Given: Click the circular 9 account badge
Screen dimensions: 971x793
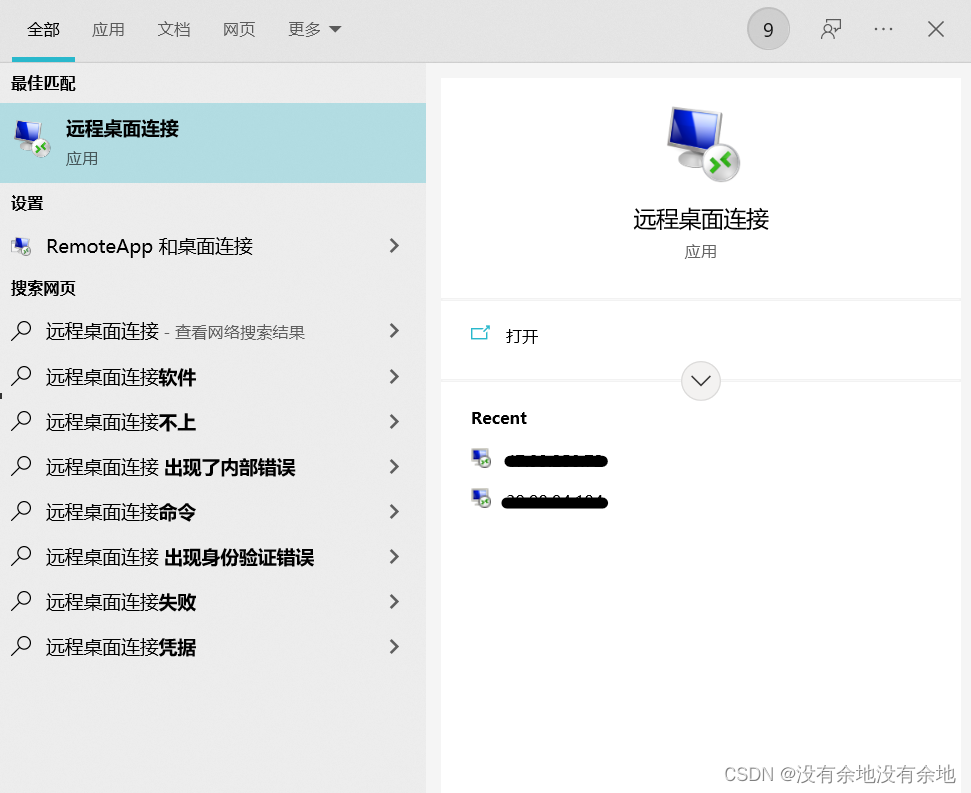Looking at the screenshot, I should [x=768, y=29].
